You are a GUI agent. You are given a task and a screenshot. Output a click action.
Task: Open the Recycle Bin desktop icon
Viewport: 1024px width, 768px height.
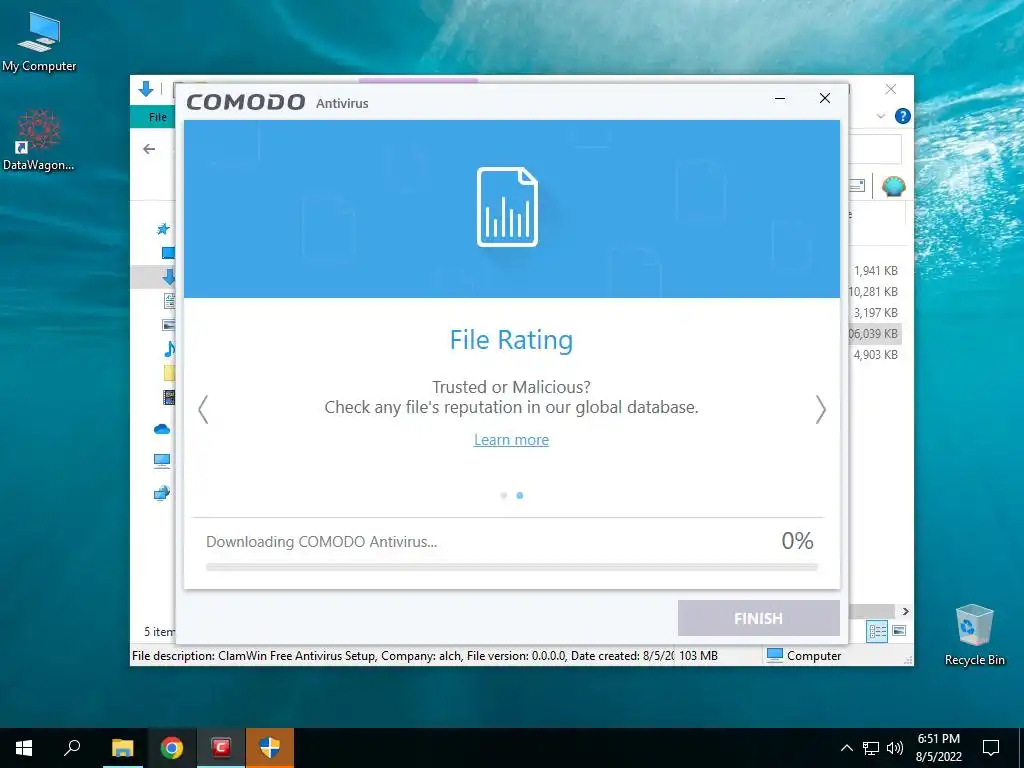tap(974, 635)
